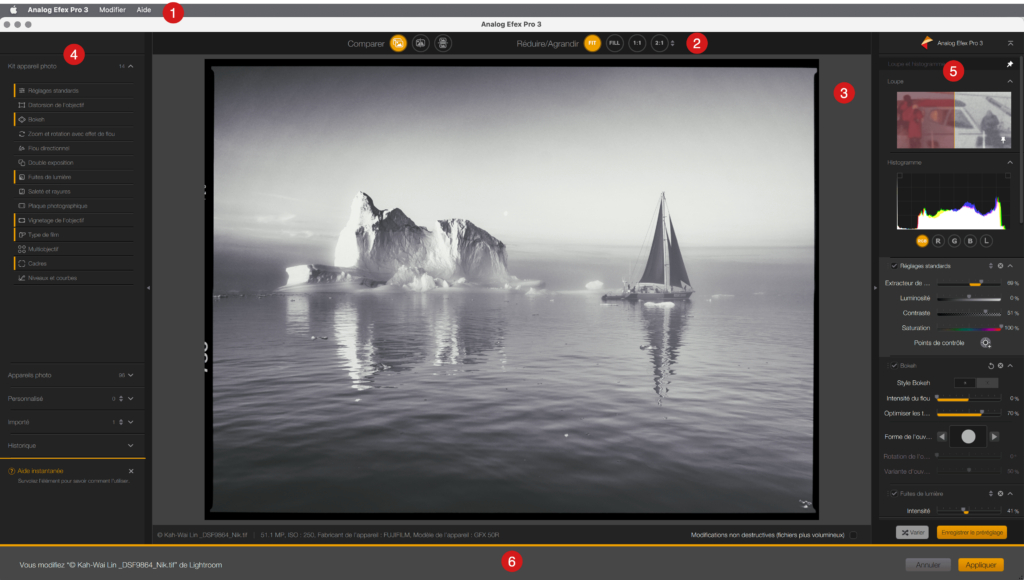The height and width of the screenshot is (580, 1024).
Task: Open zoom ratio stepper arrows
Action: 673,43
